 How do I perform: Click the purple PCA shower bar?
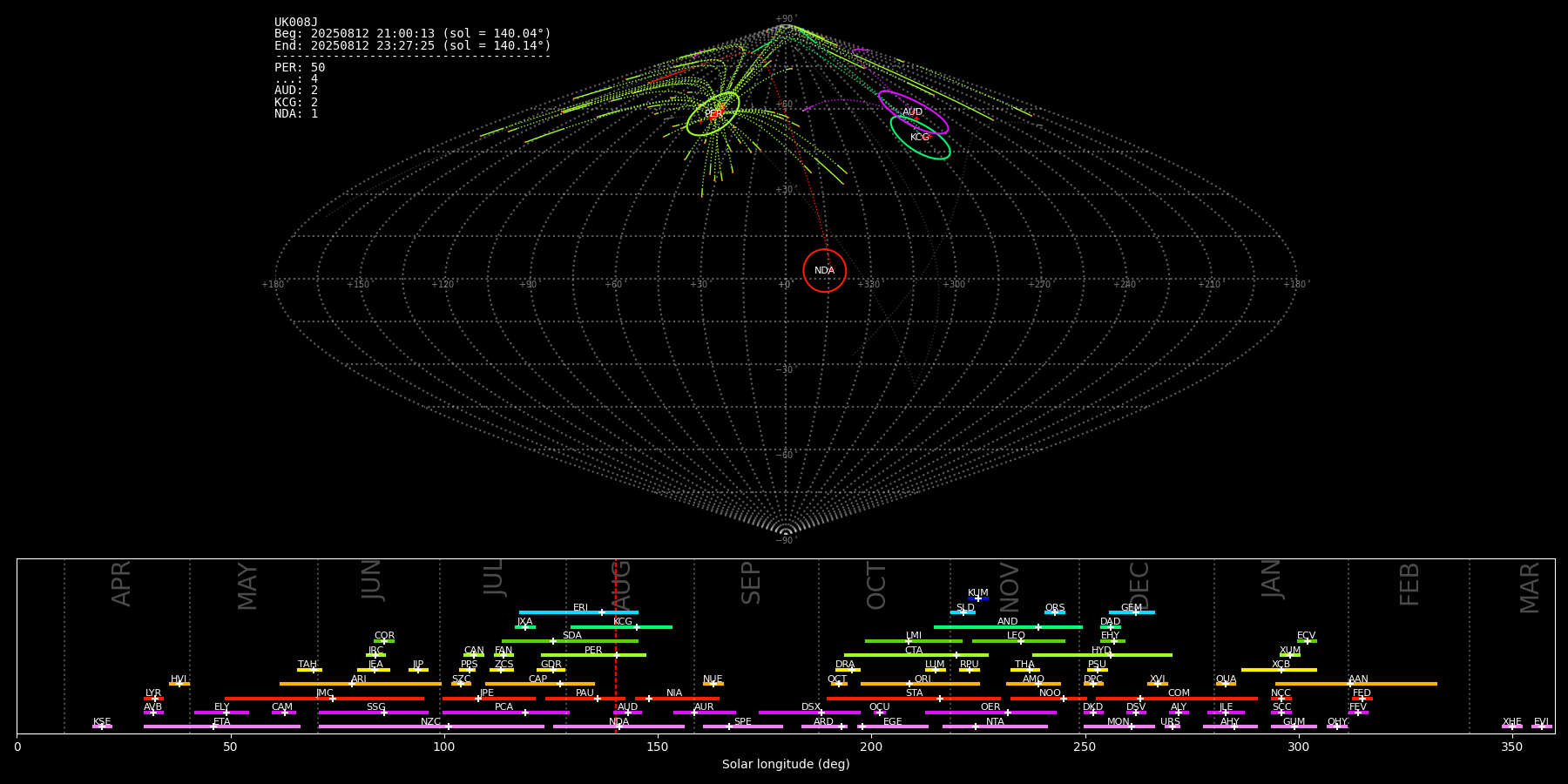pos(505,713)
